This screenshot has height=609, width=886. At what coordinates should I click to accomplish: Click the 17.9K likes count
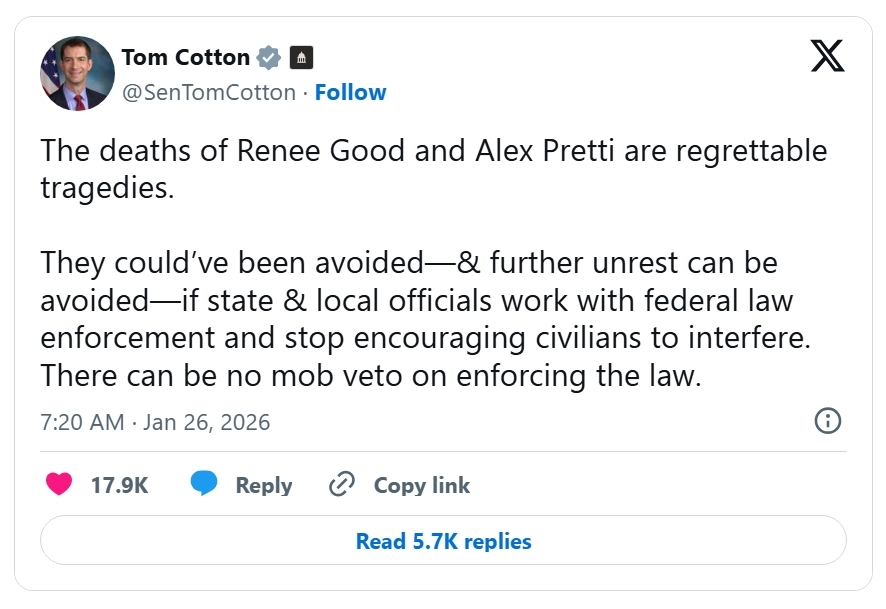(119, 486)
